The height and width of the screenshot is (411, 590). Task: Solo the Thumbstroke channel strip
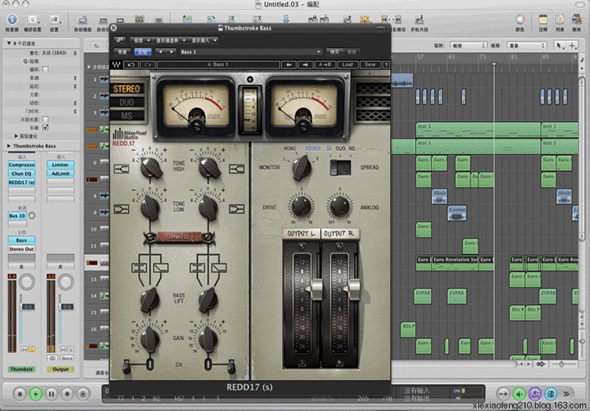tap(32, 350)
